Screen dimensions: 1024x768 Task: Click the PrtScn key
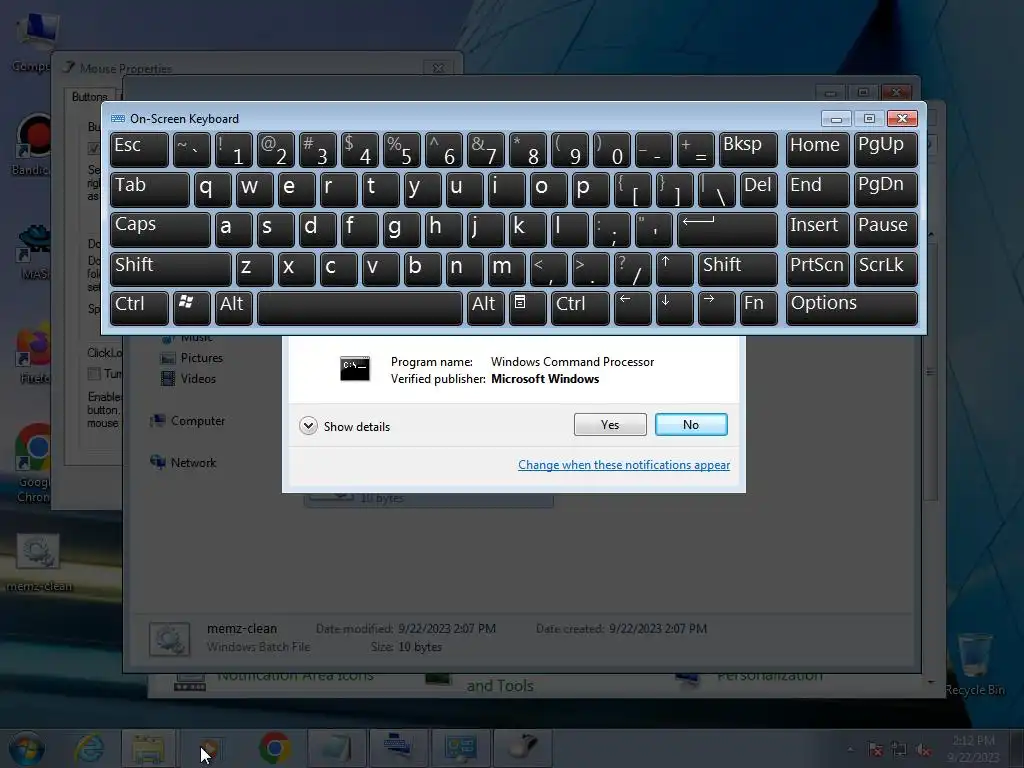[818, 269]
